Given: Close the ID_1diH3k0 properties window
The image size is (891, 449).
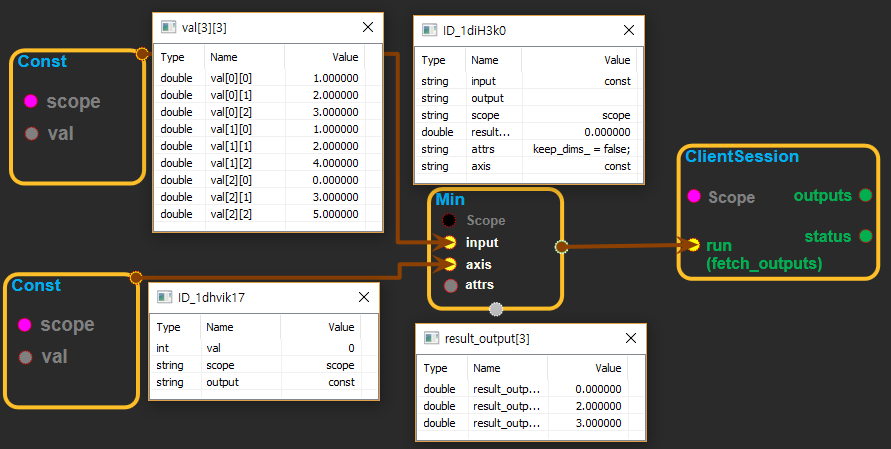Looking at the screenshot, I should [x=627, y=30].
